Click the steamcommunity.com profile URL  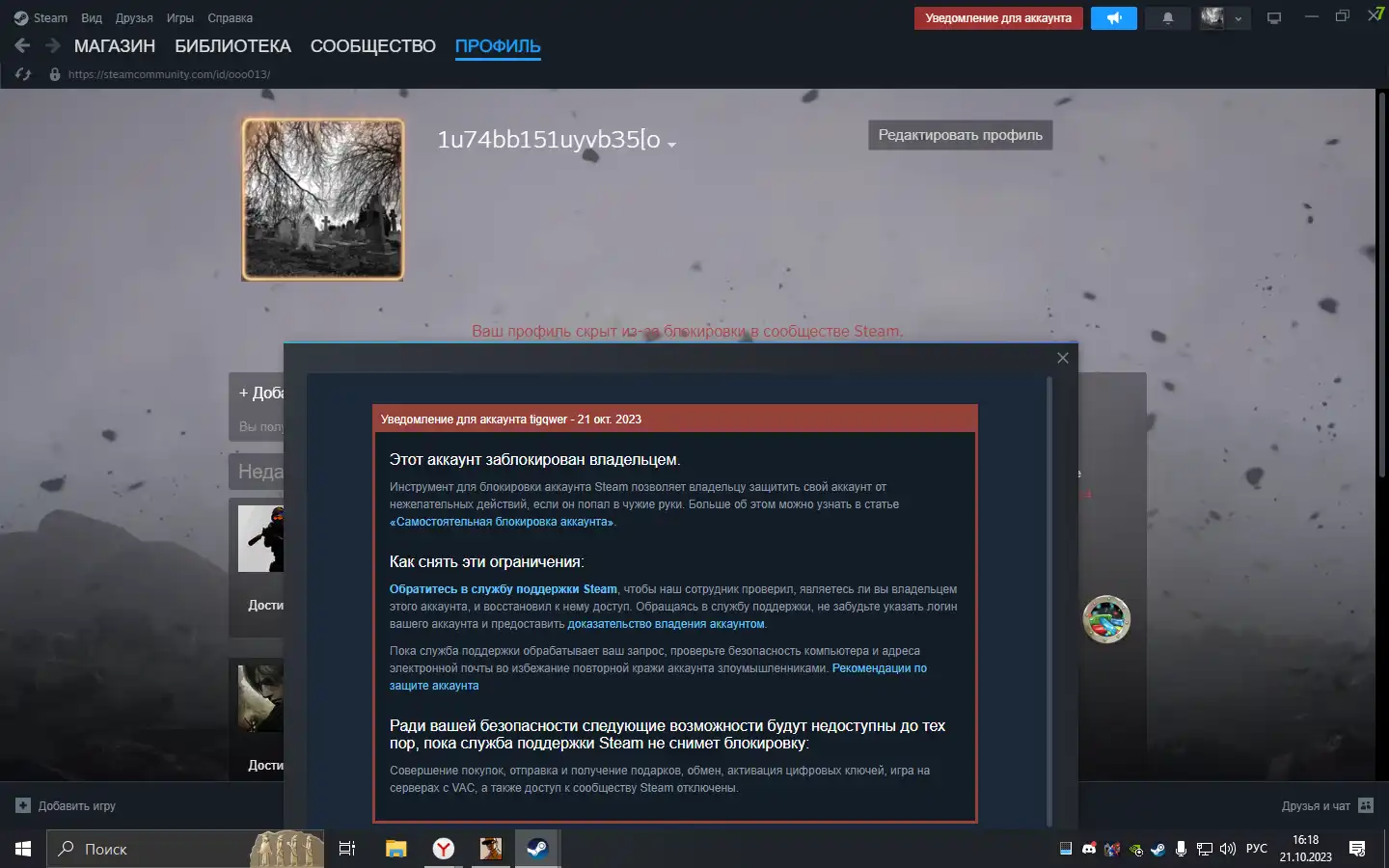170,74
